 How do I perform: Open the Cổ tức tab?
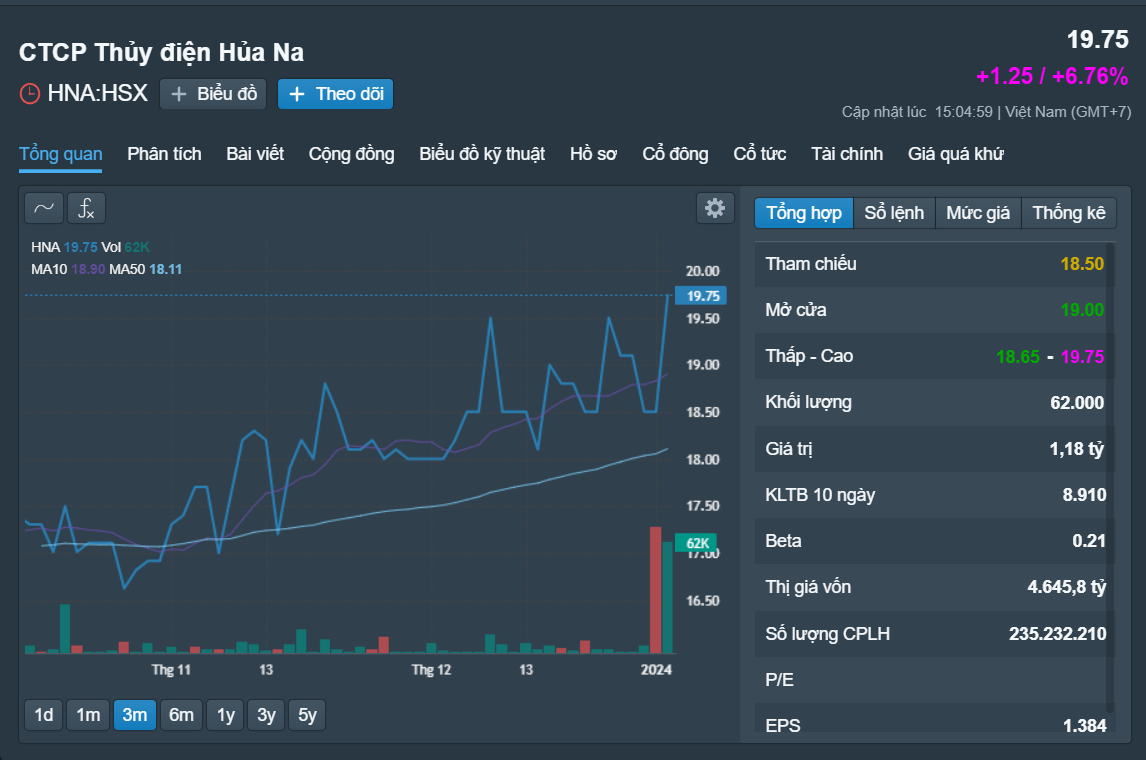click(x=760, y=154)
